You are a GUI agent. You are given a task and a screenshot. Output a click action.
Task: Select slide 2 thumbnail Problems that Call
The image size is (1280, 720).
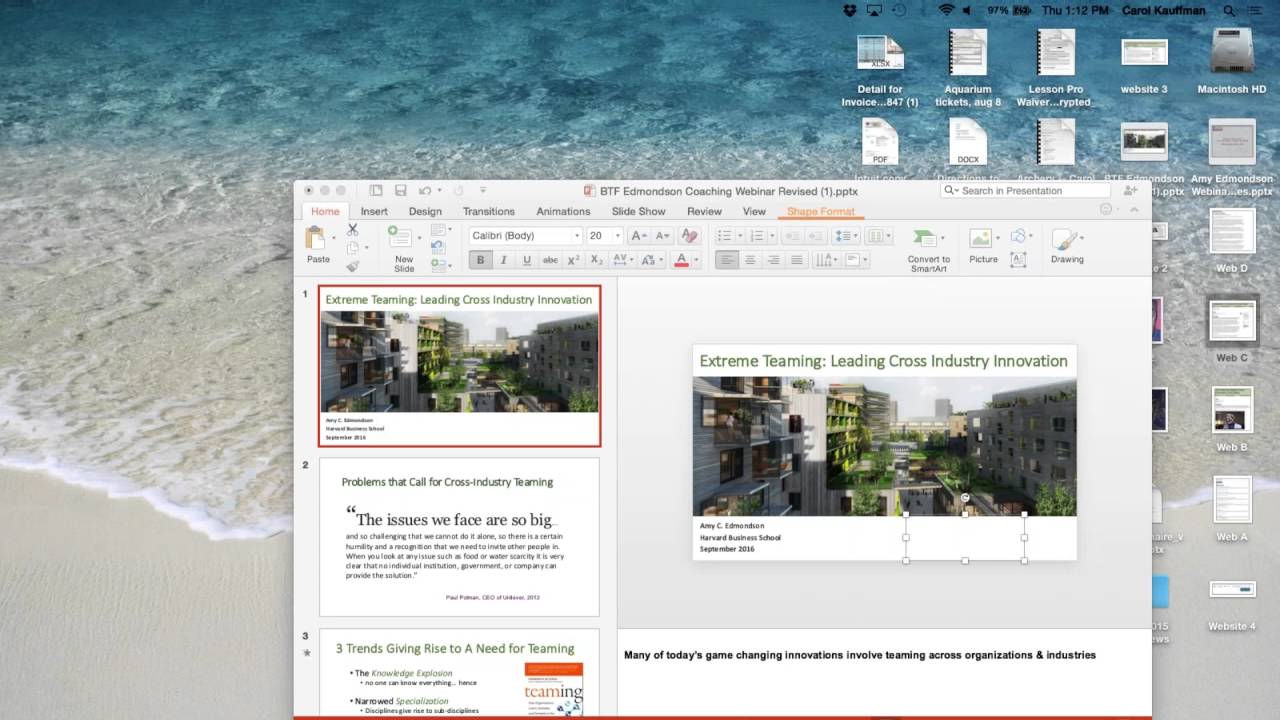tap(459, 536)
